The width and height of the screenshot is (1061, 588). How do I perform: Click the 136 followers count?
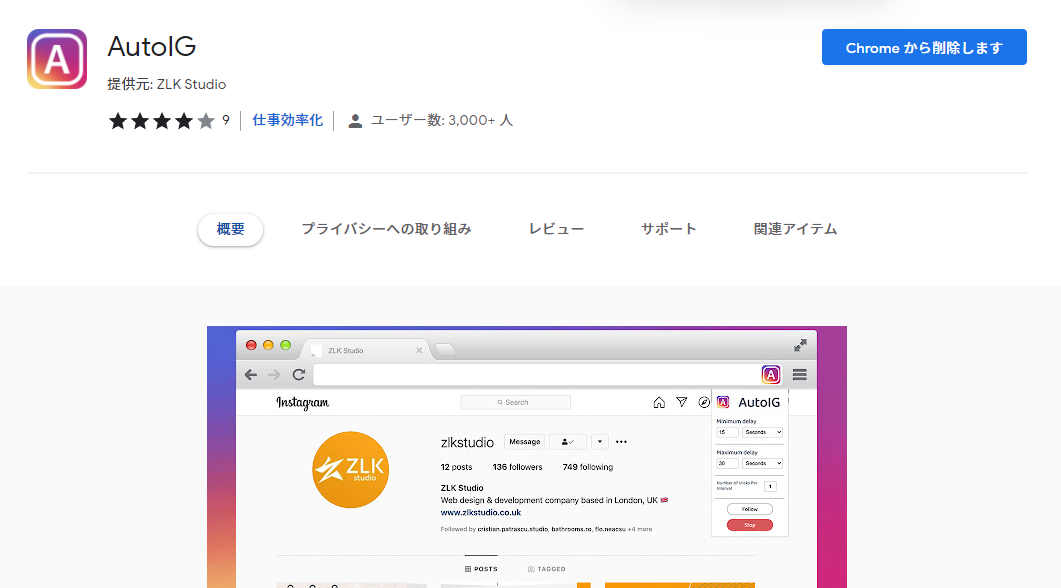517,467
